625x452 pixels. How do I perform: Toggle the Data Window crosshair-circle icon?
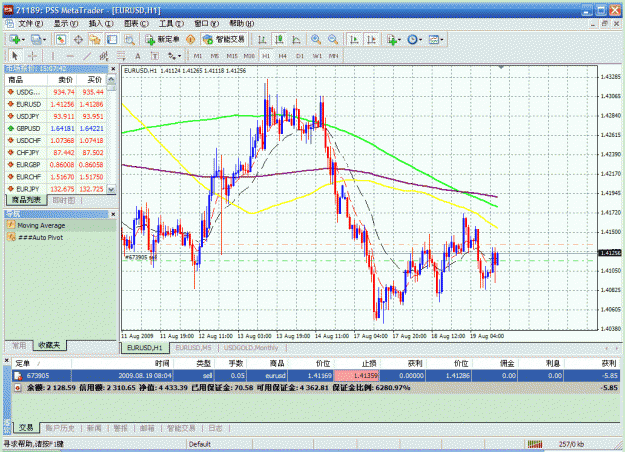[x=78, y=39]
